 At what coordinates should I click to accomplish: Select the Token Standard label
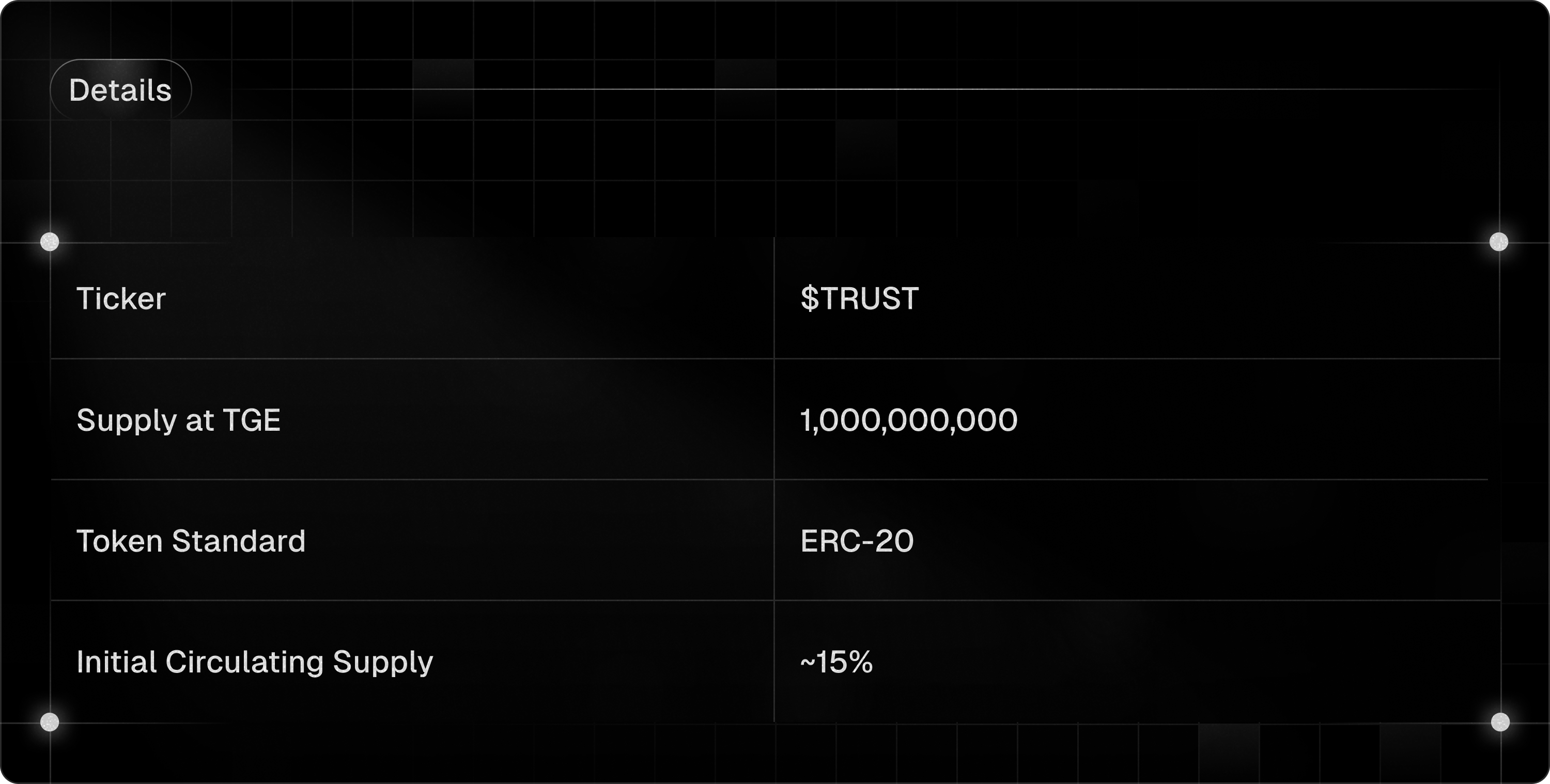tap(191, 541)
